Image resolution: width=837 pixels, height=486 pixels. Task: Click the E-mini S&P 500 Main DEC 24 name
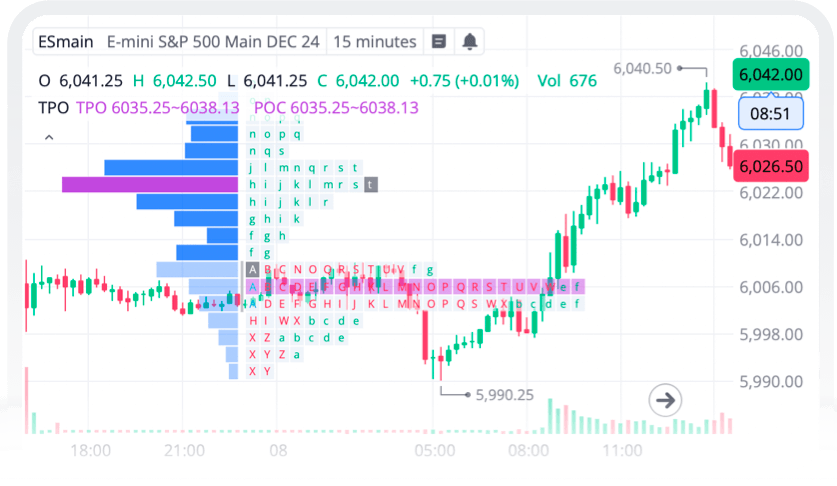213,42
